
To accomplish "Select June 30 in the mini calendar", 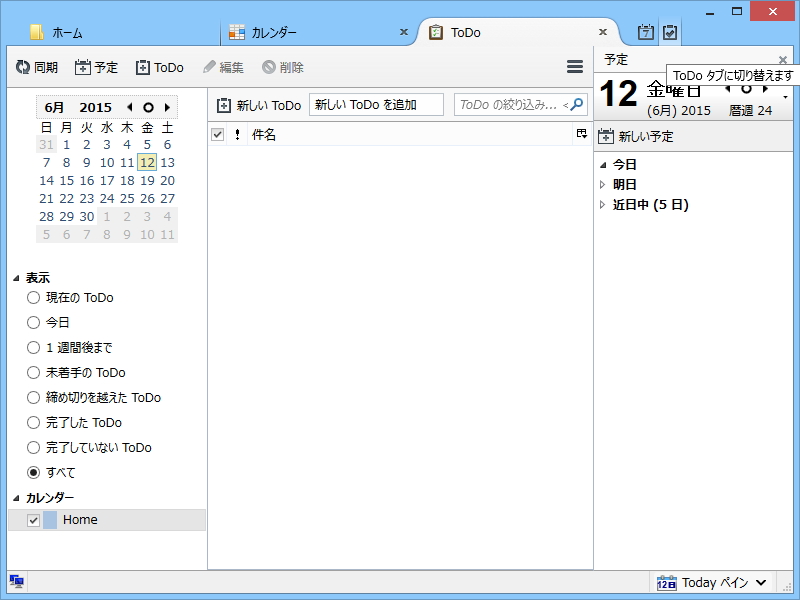I will 87,216.
